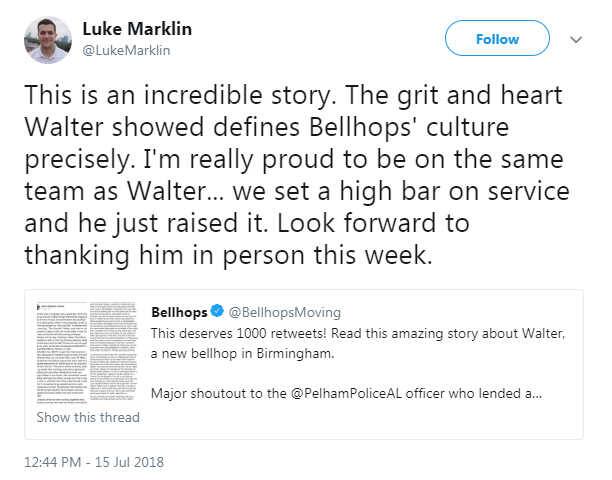Open the tweet options chevron menu
This screenshot has width=612, height=480.
point(576,39)
